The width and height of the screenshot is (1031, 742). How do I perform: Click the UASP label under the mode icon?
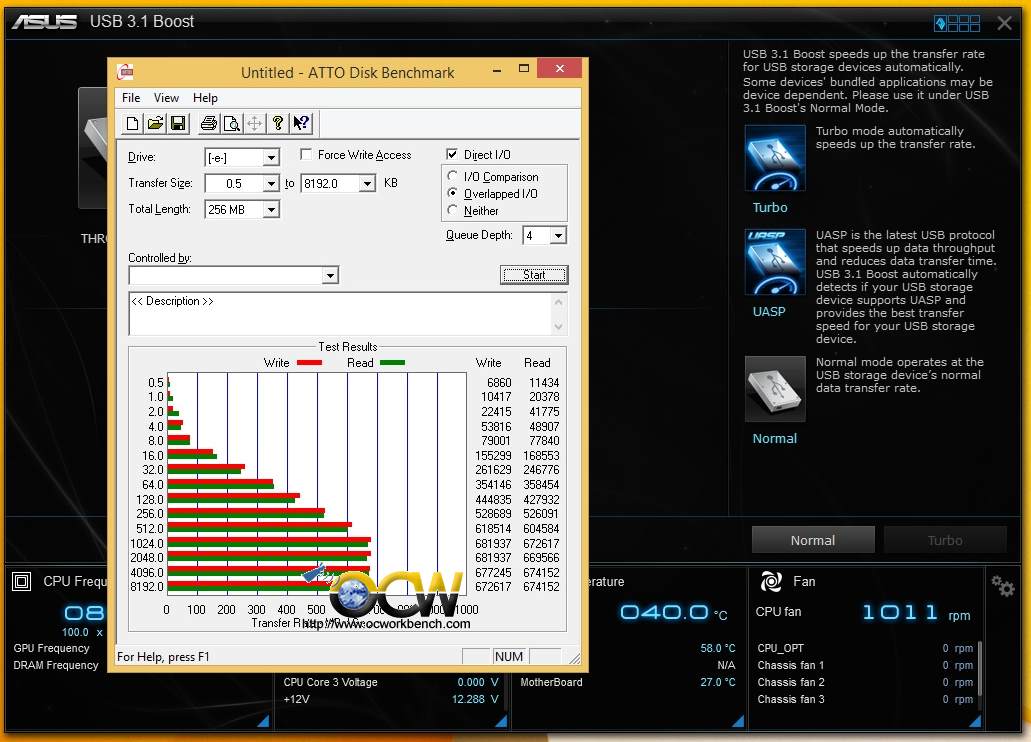pyautogui.click(x=769, y=311)
